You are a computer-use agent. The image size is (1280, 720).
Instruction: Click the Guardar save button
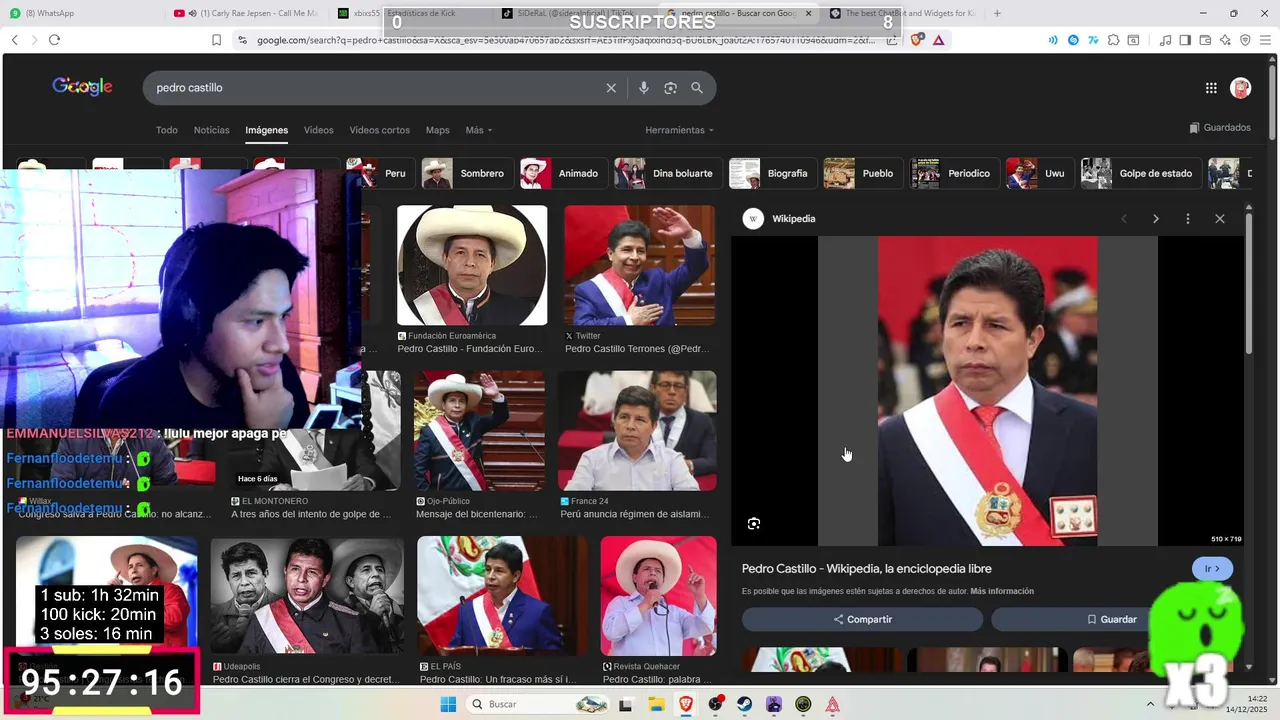[x=1112, y=619]
